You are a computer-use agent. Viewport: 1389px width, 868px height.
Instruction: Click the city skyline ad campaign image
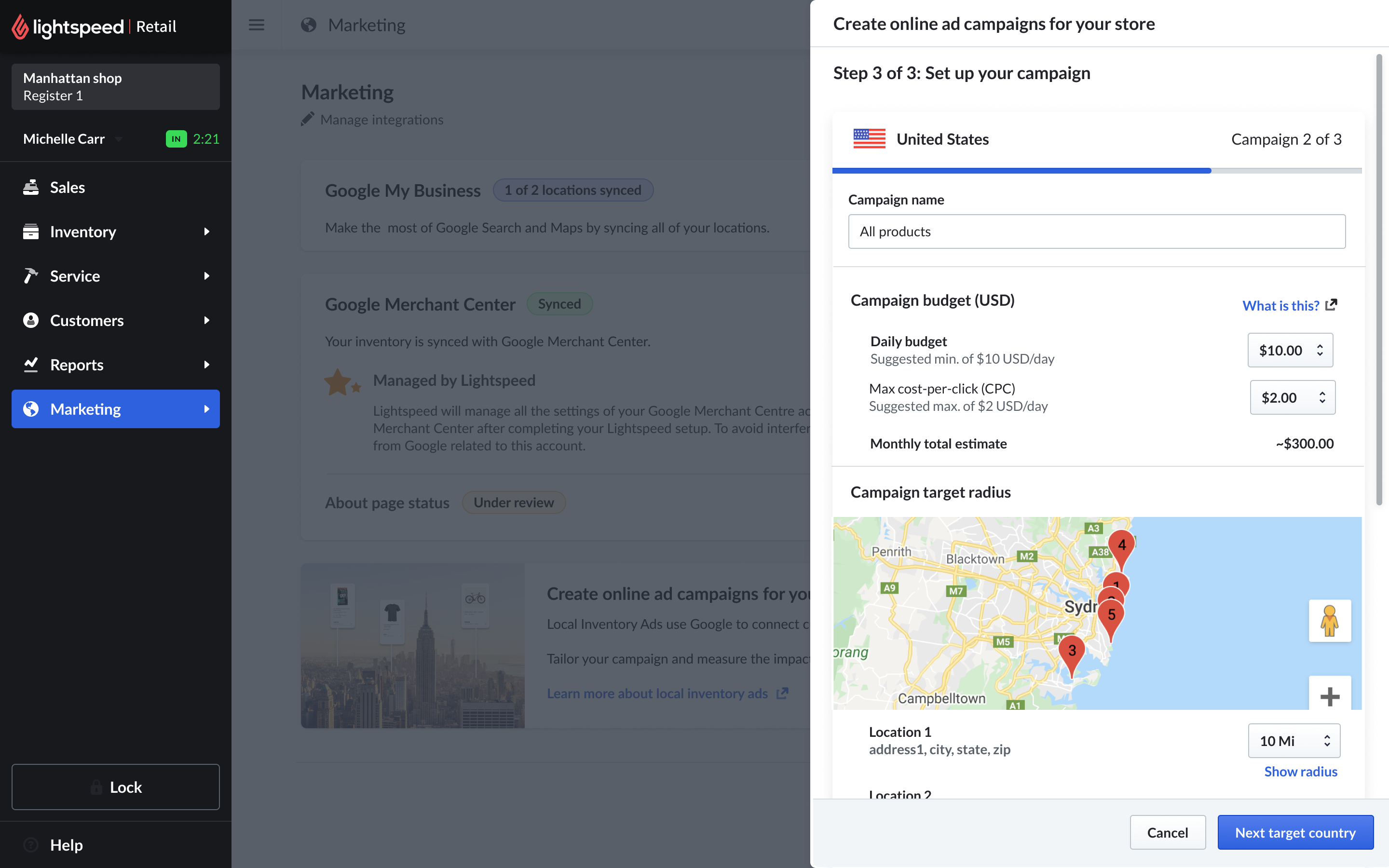(413, 645)
